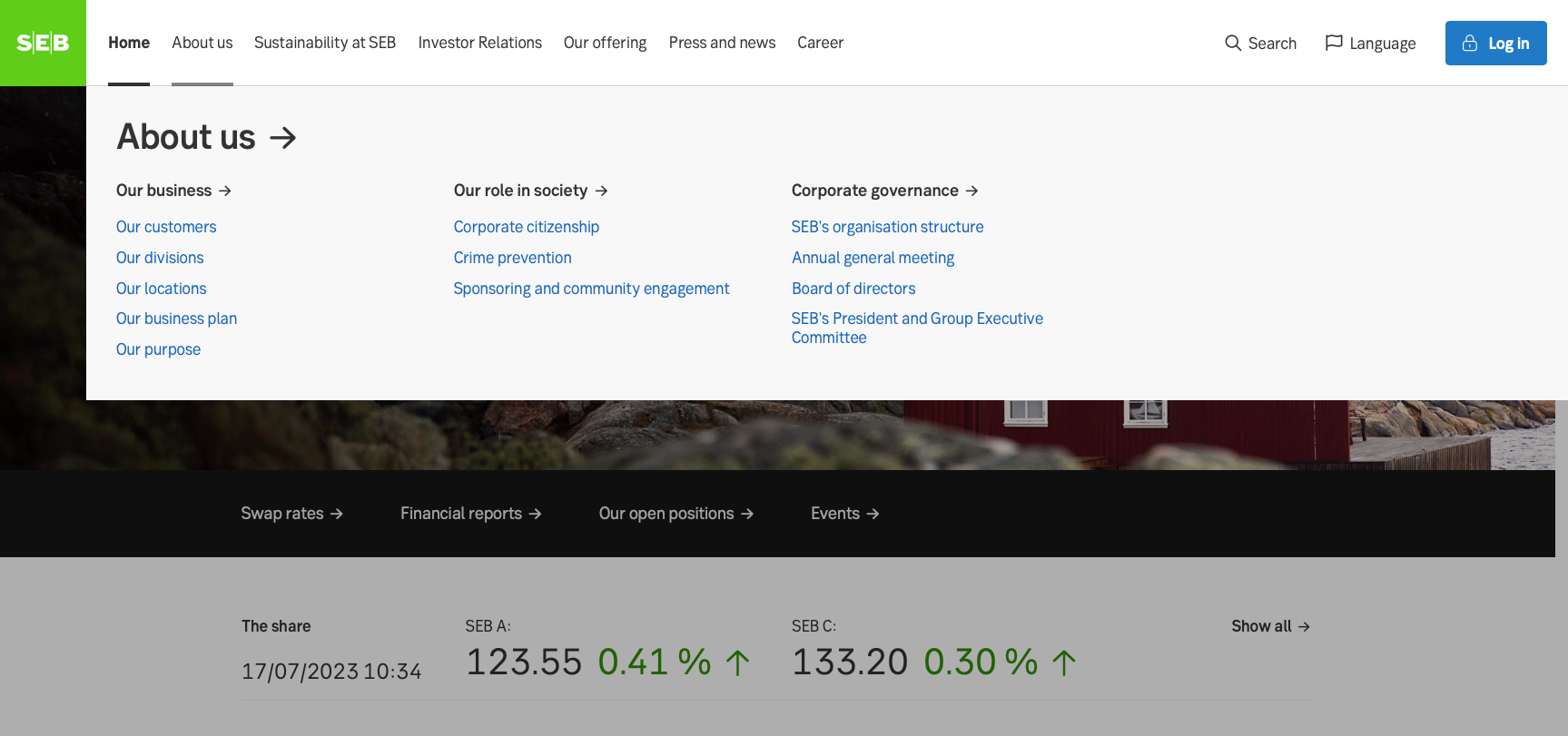The width and height of the screenshot is (1568, 736).
Task: Click the Language flag icon
Action: point(1333,43)
